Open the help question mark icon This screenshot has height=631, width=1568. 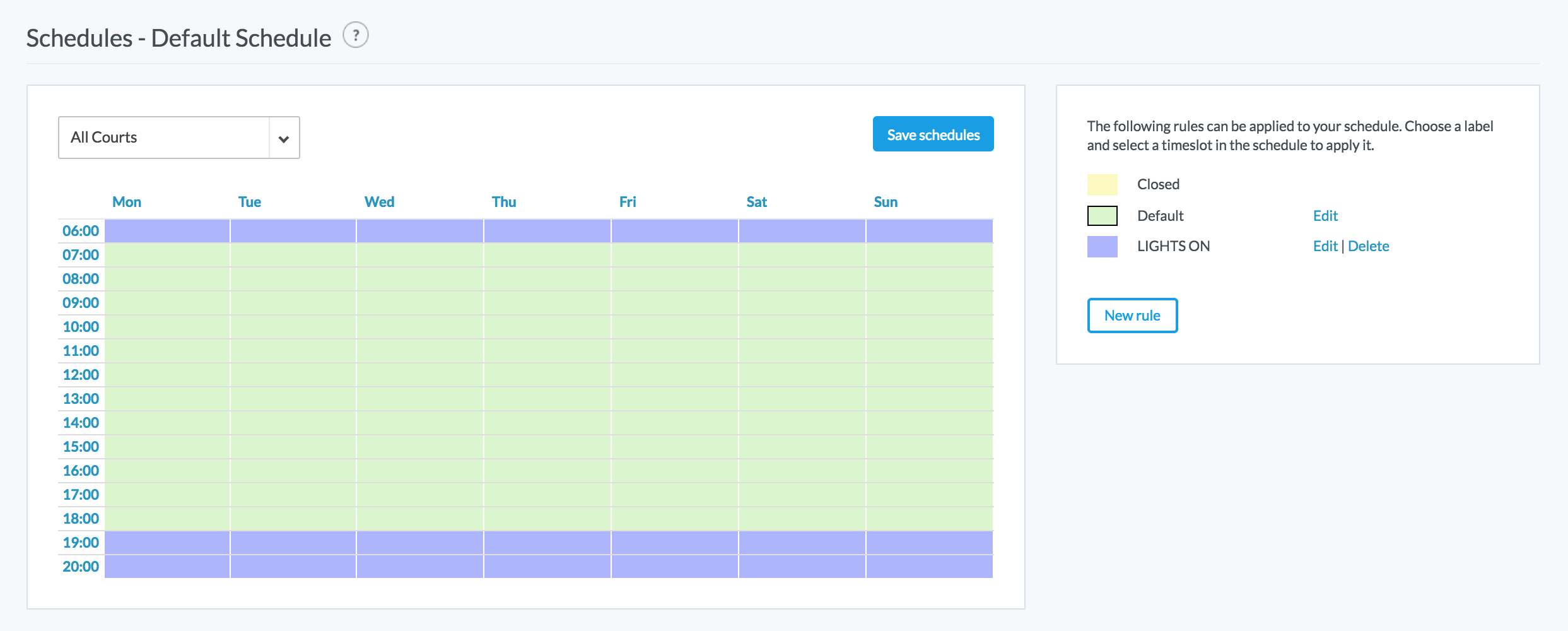356,35
